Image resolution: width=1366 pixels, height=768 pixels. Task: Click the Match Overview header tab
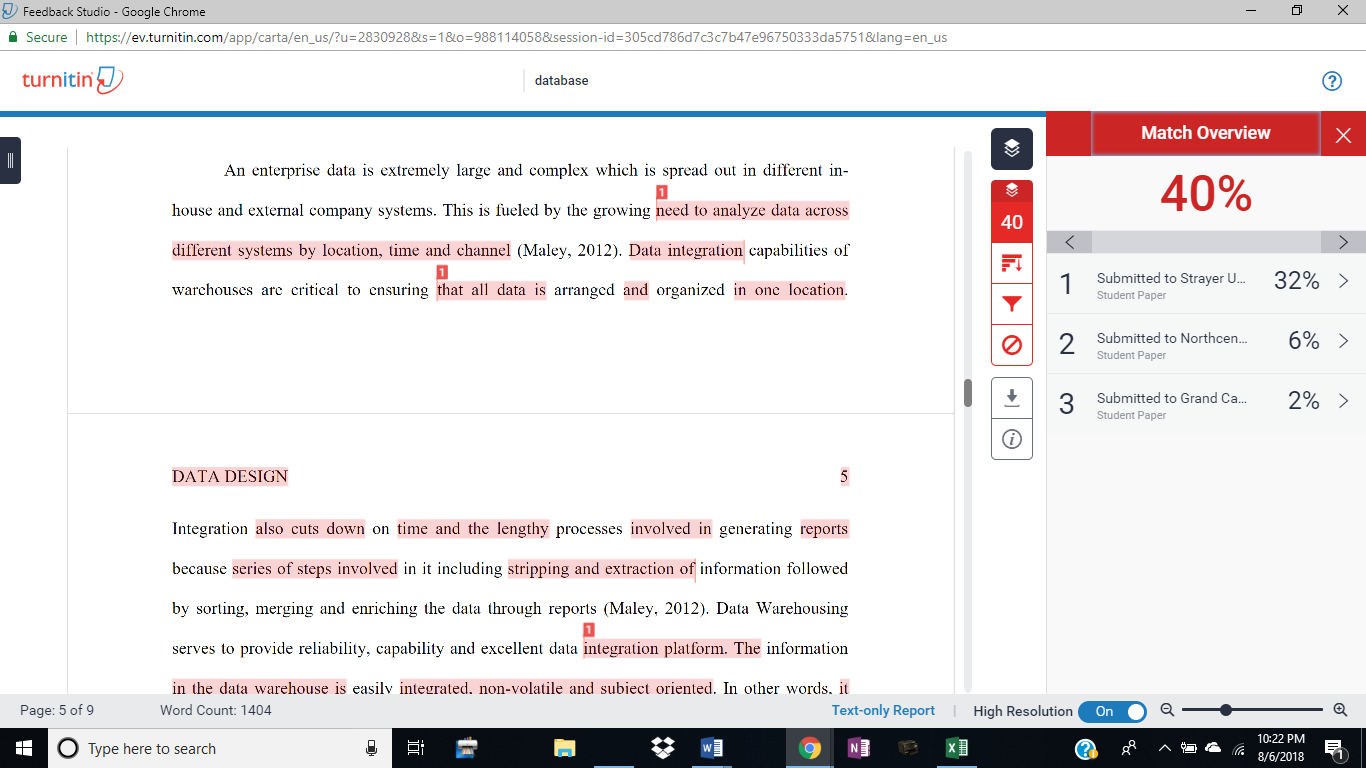pos(1205,133)
